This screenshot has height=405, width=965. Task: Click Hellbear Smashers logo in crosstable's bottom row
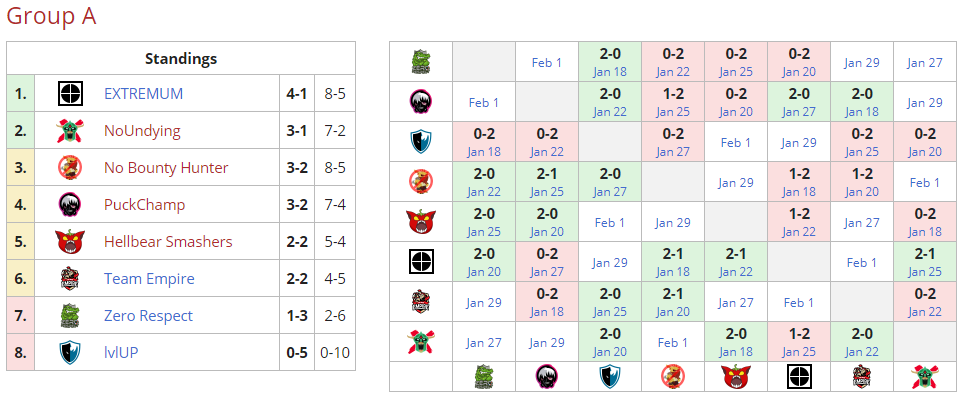736,376
